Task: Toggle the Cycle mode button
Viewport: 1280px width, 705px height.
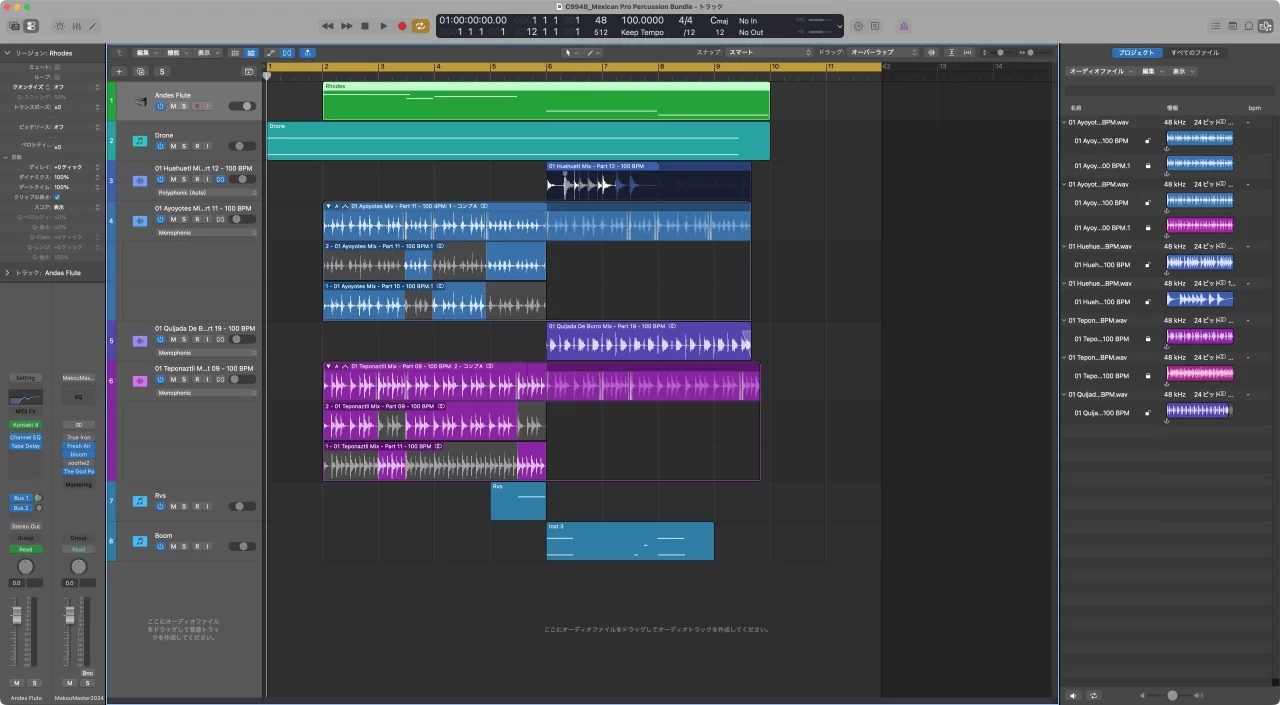Action: click(x=421, y=26)
